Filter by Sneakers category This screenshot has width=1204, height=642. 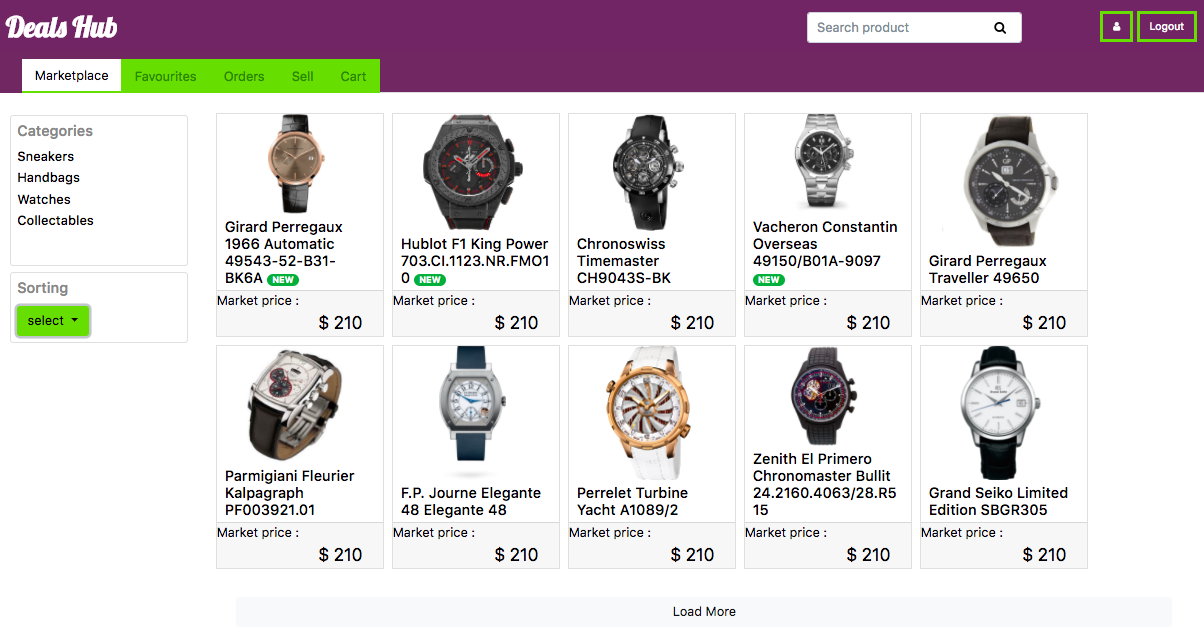pyautogui.click(x=46, y=157)
